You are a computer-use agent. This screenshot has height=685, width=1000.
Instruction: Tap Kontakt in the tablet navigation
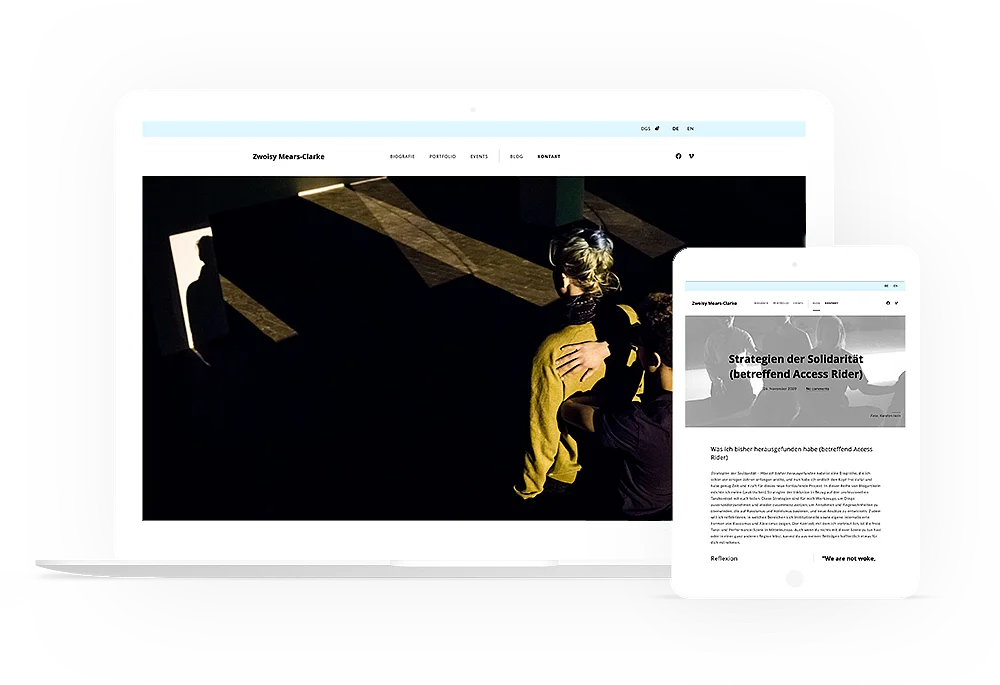tap(831, 302)
